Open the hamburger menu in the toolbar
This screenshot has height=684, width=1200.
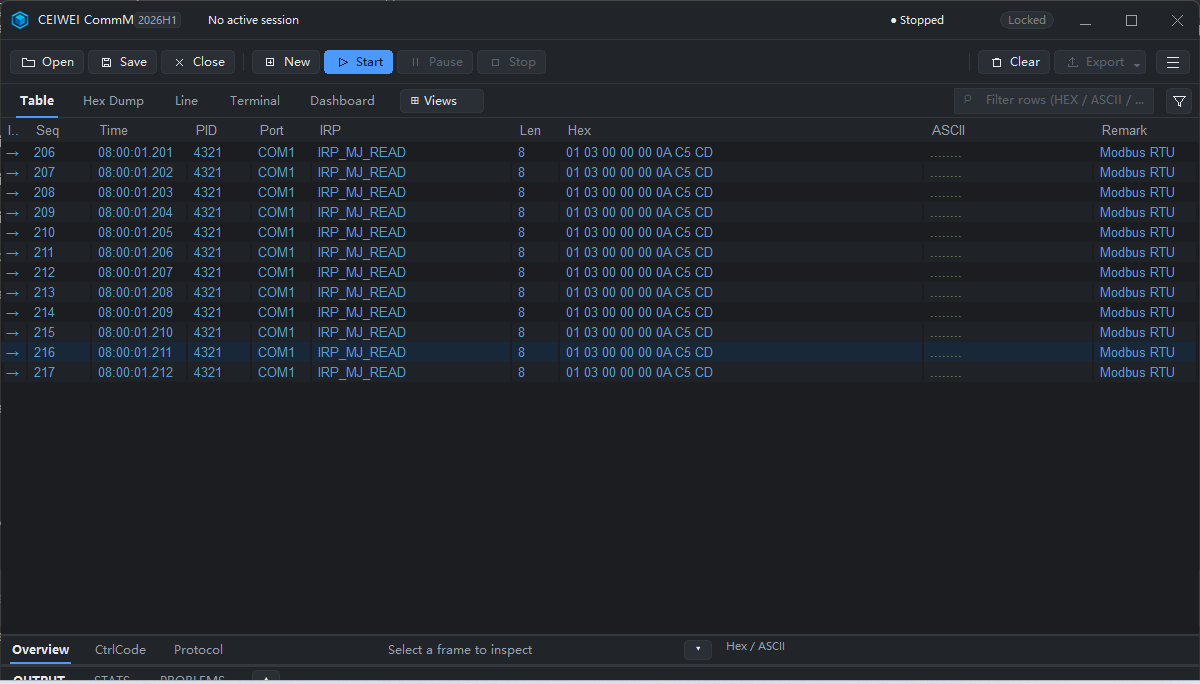[x=1173, y=62]
